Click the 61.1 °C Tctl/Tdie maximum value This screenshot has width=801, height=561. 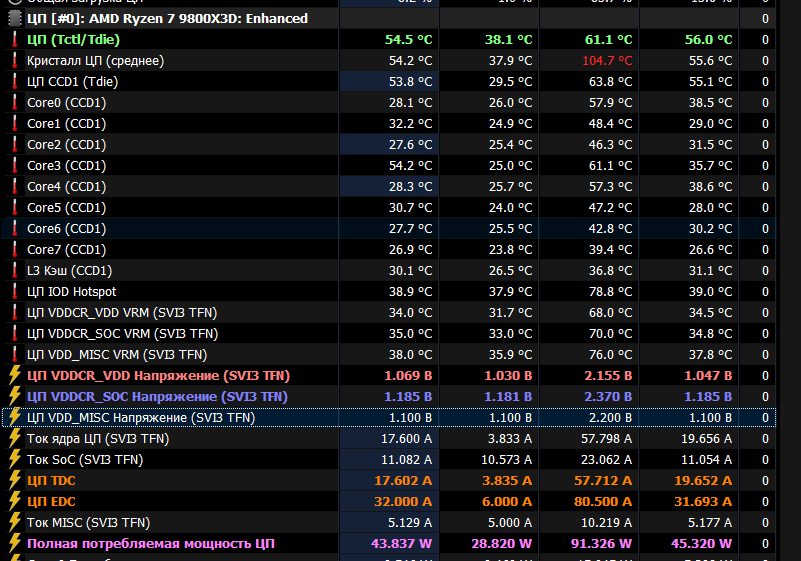click(608, 40)
